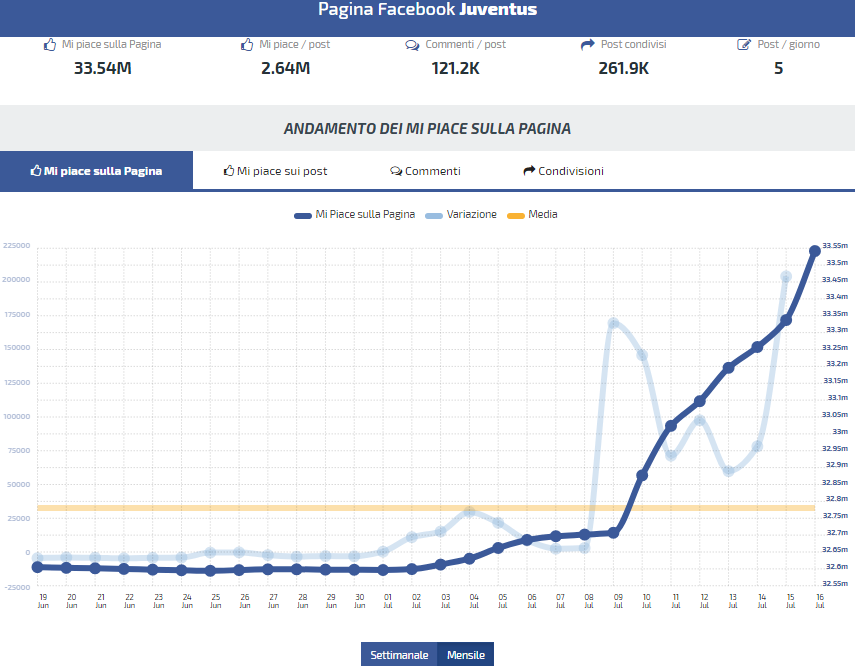The image size is (855, 666).
Task: Select the Mensile monthly view
Action: point(466,655)
